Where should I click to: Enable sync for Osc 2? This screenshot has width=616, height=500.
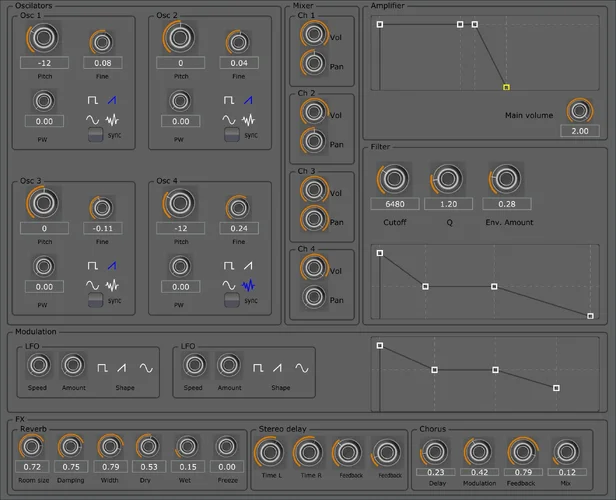point(231,135)
